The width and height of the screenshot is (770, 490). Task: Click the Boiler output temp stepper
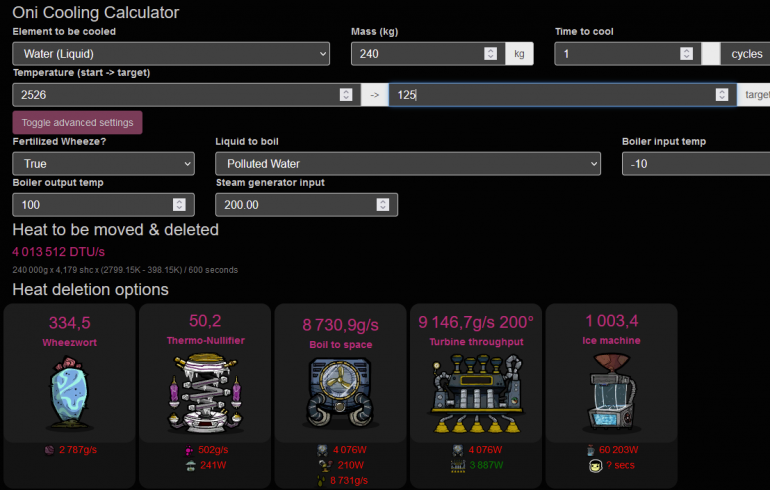click(x=179, y=205)
